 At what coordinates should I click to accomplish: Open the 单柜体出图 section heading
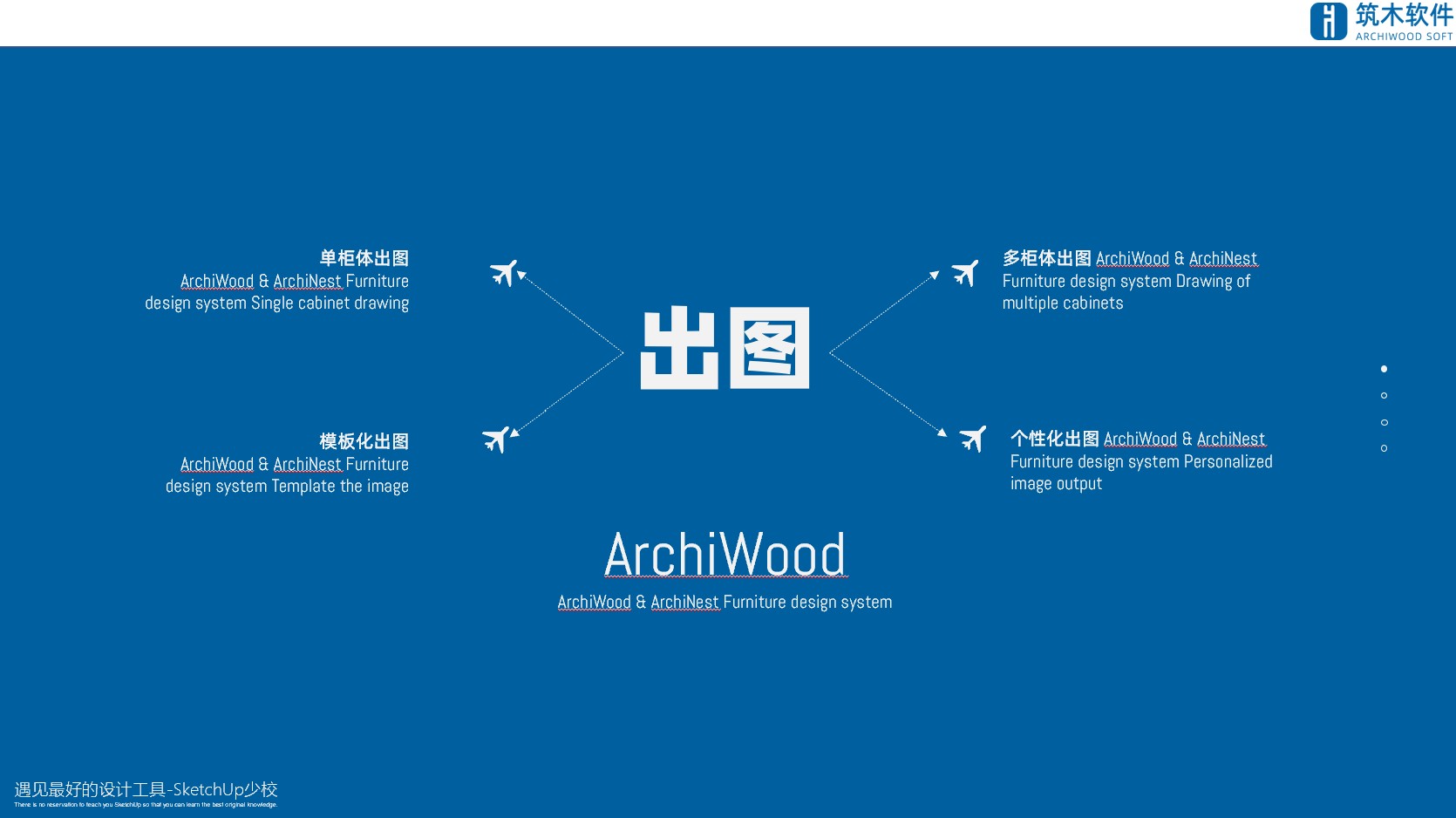click(x=364, y=257)
